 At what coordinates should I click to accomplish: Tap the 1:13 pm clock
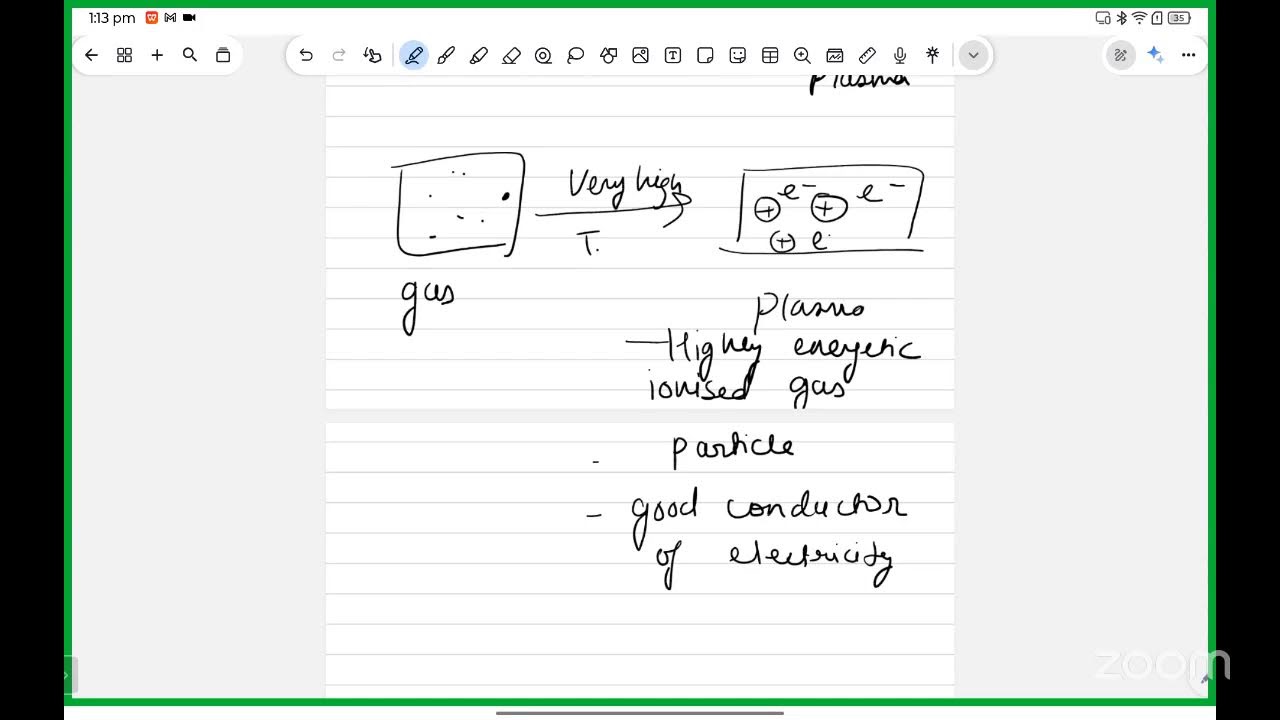click(x=112, y=18)
